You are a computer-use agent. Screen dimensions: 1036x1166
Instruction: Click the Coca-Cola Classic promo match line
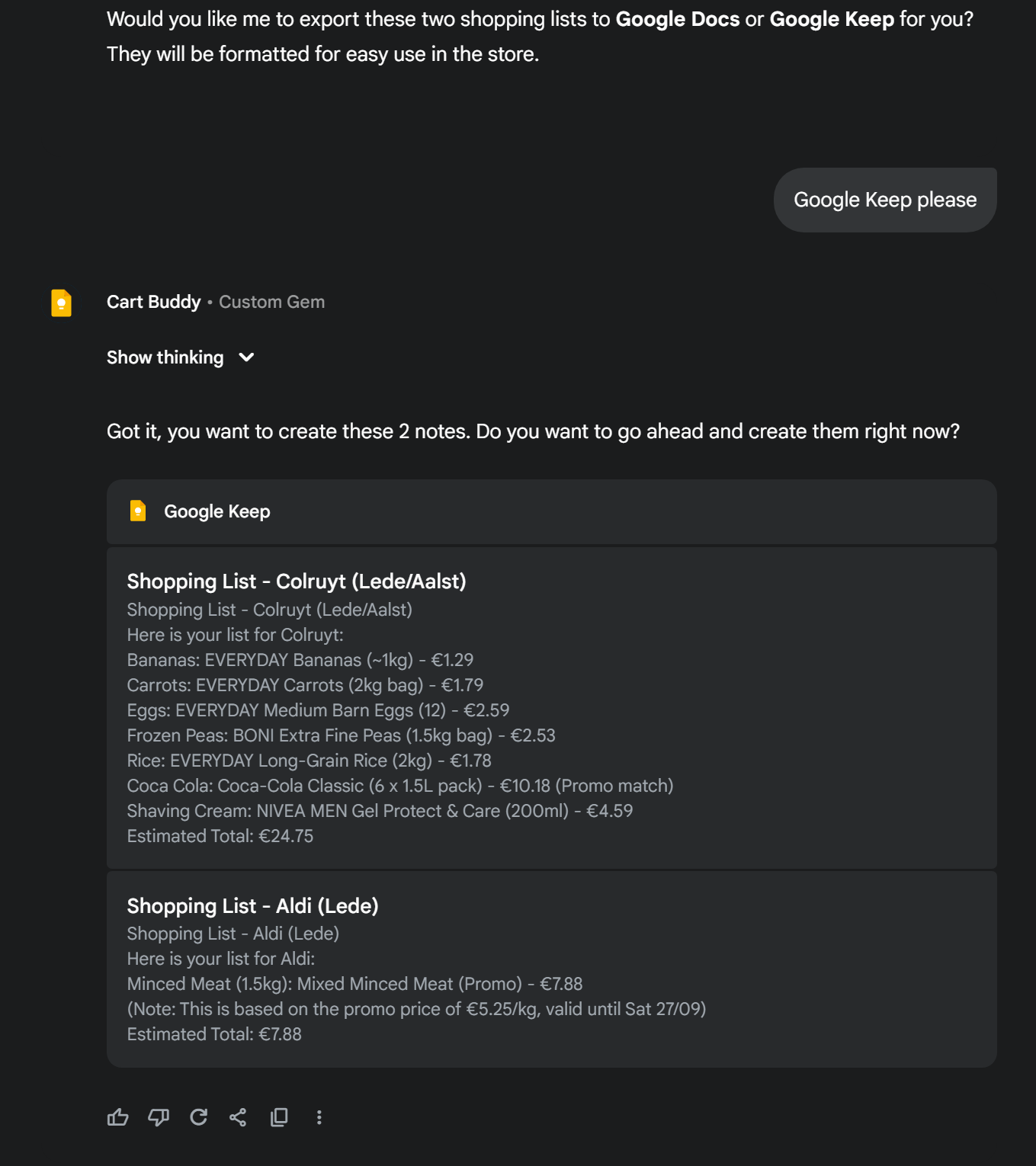click(400, 786)
